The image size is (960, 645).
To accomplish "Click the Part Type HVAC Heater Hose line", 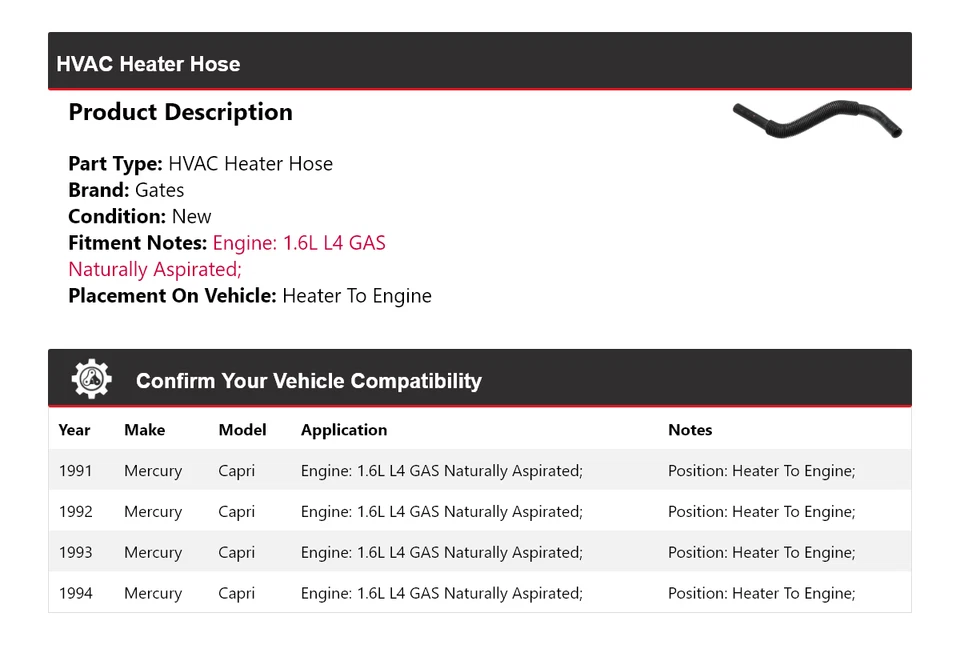I will (201, 163).
